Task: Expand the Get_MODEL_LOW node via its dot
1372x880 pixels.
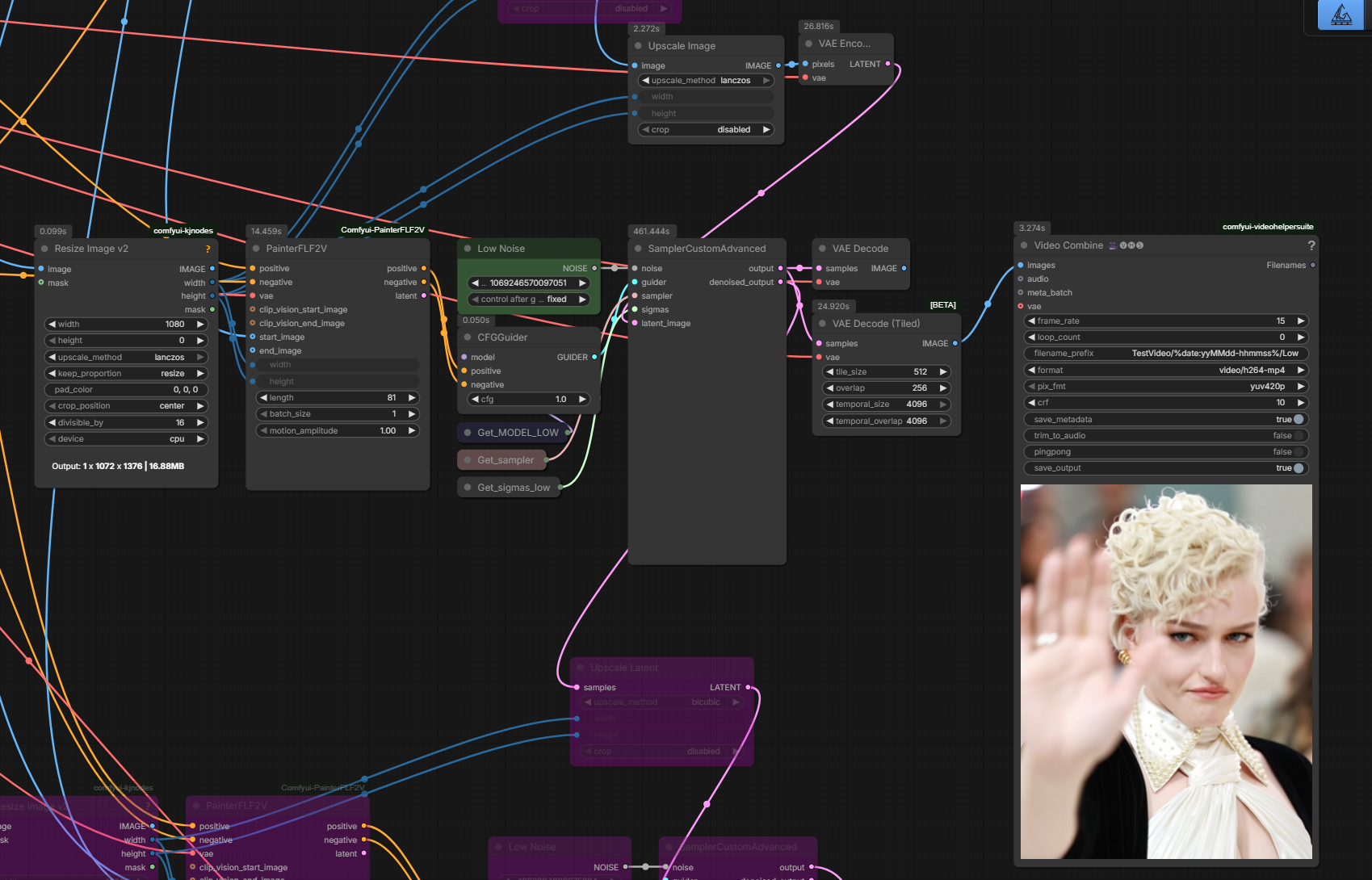Action: tap(468, 433)
